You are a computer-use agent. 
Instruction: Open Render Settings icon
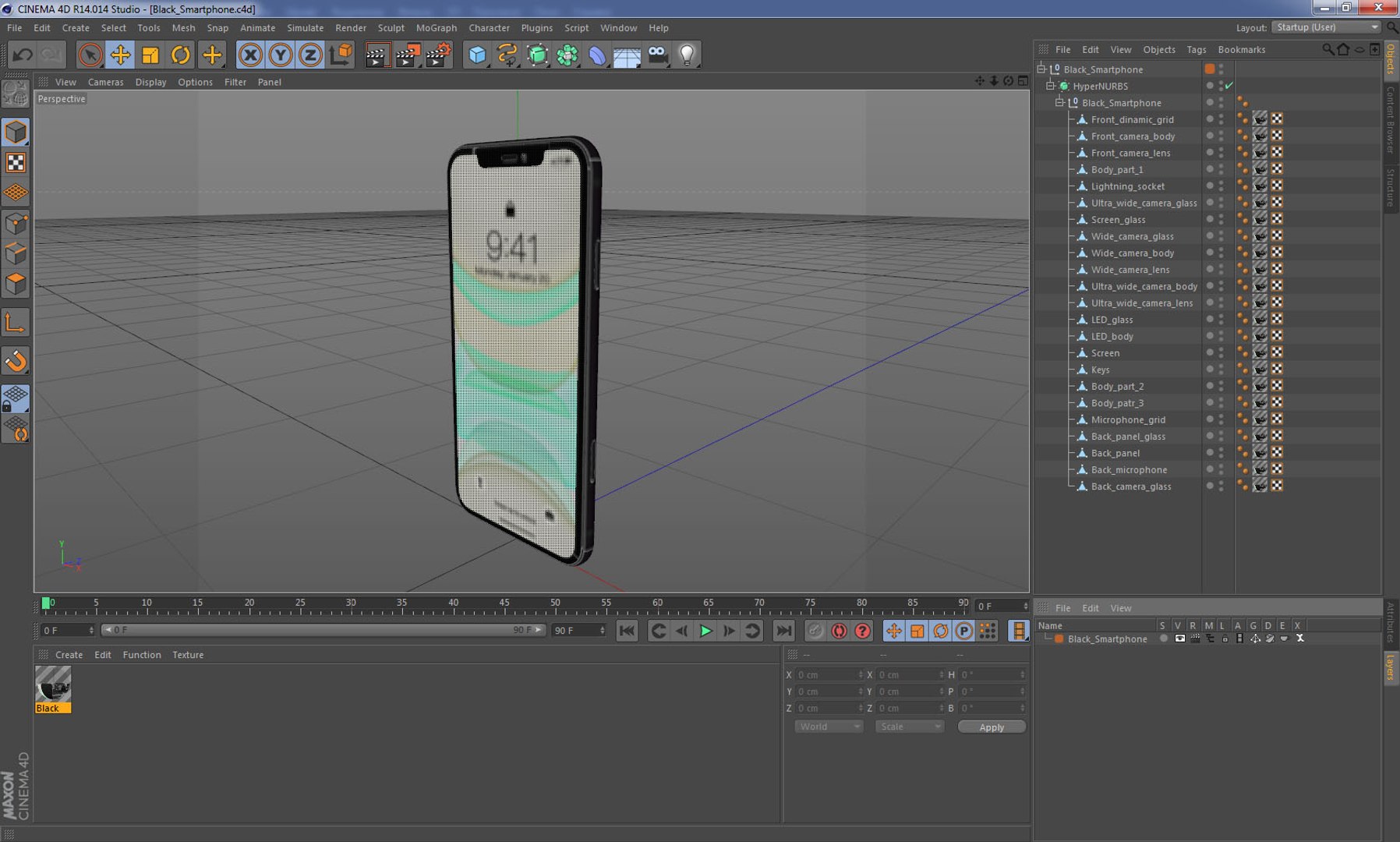437,55
